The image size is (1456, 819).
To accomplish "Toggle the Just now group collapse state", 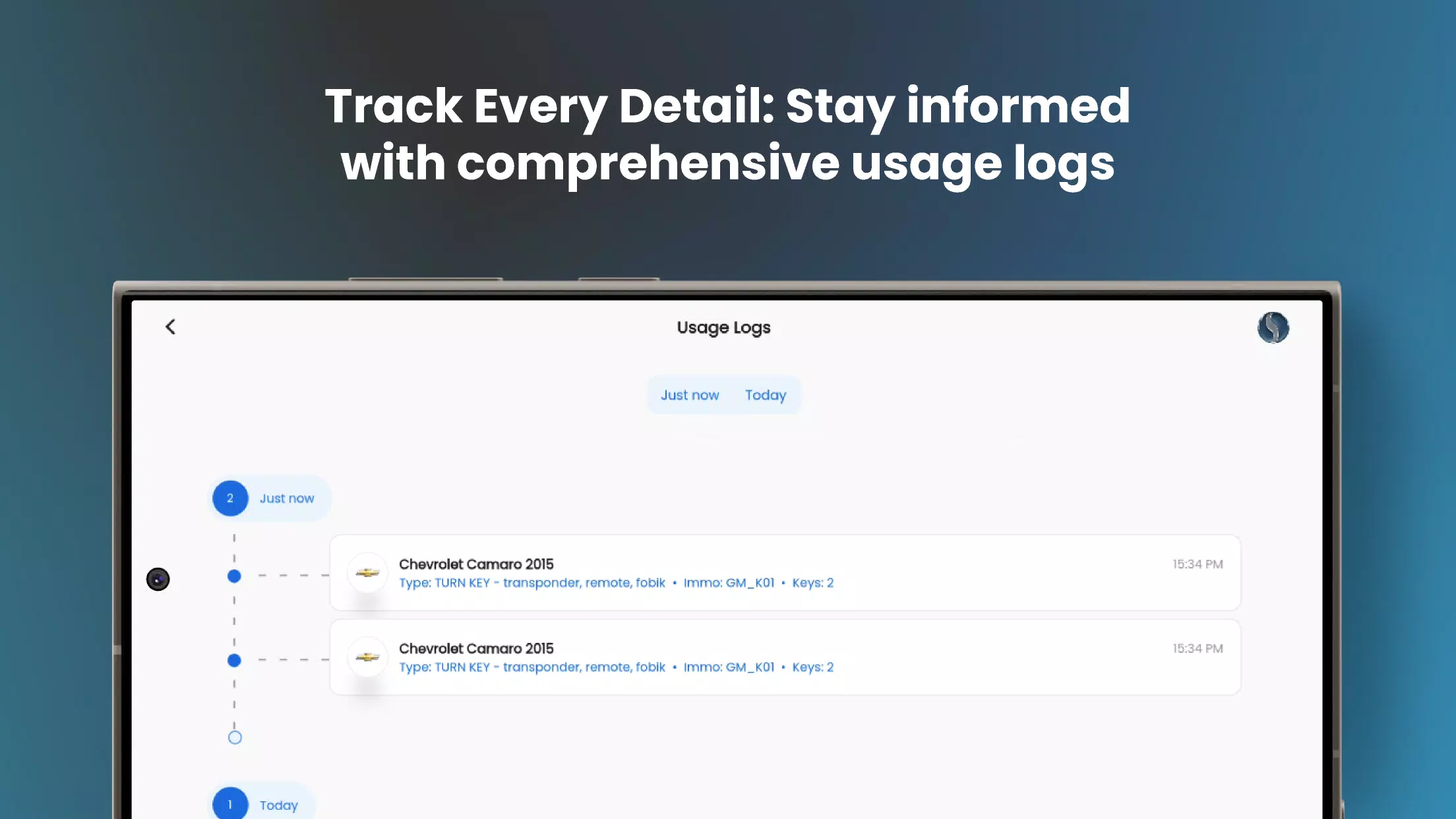I will pyautogui.click(x=270, y=498).
